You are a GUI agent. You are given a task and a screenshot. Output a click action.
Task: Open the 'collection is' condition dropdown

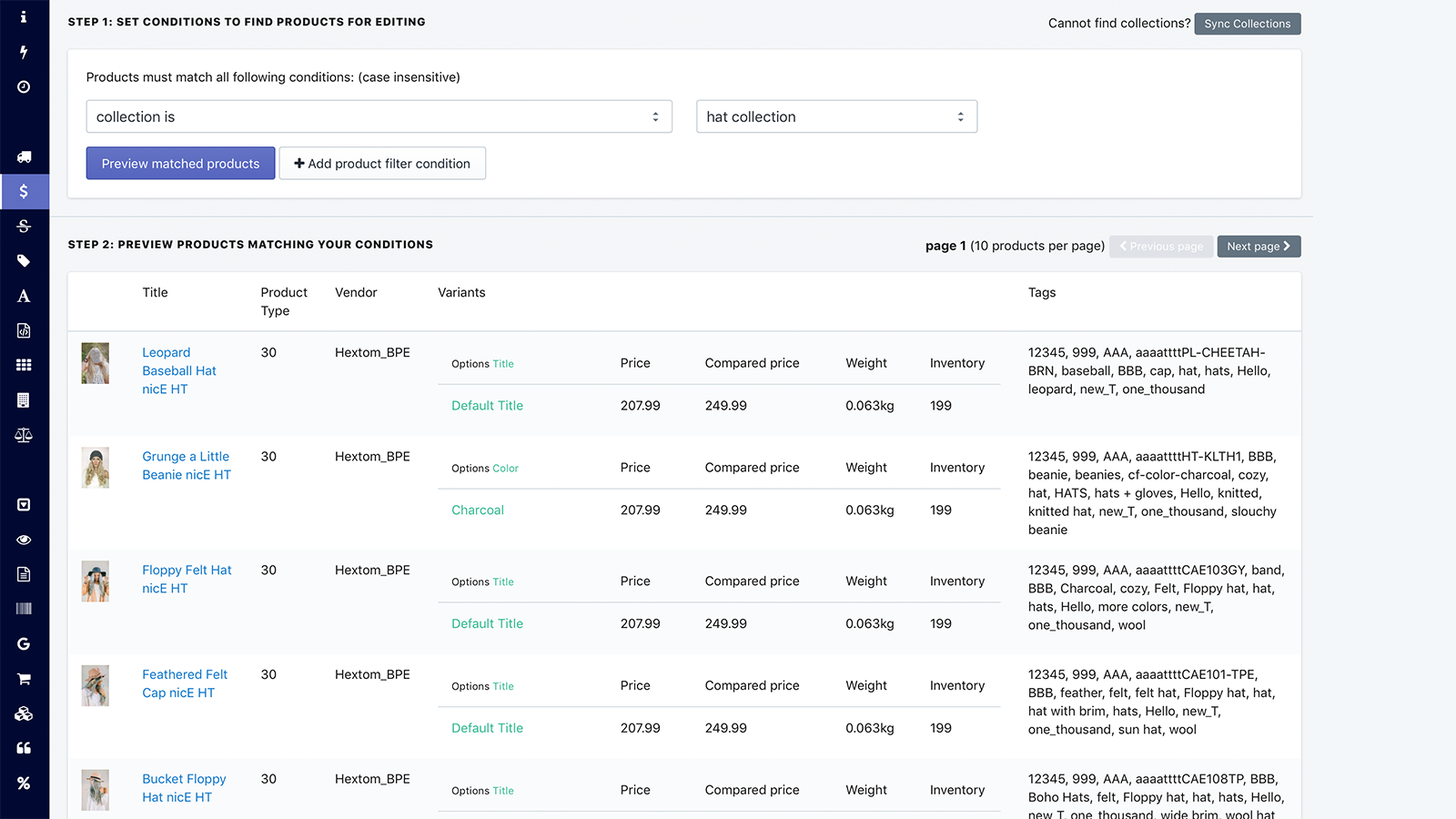(379, 116)
